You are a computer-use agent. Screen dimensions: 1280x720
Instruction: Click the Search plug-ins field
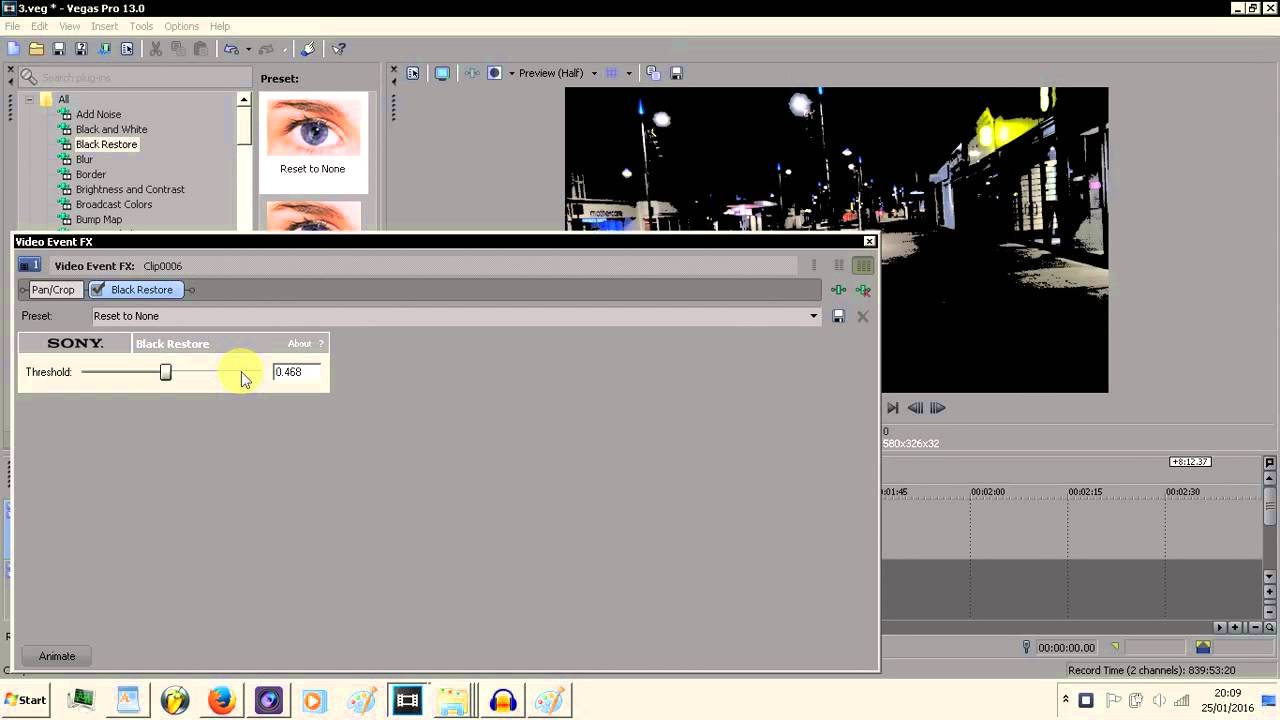pos(144,77)
